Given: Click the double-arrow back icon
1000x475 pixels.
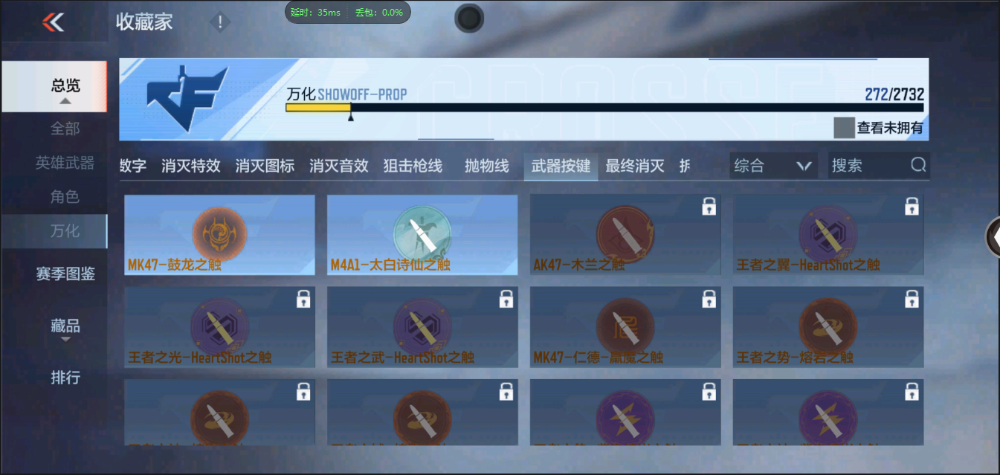Looking at the screenshot, I should [x=53, y=23].
